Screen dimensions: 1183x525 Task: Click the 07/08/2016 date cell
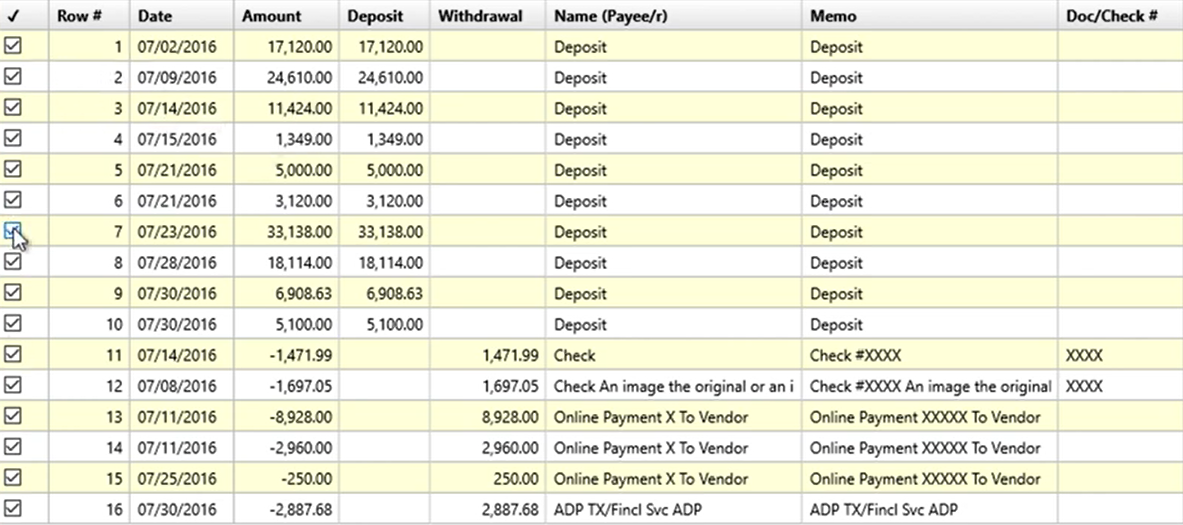coord(182,386)
